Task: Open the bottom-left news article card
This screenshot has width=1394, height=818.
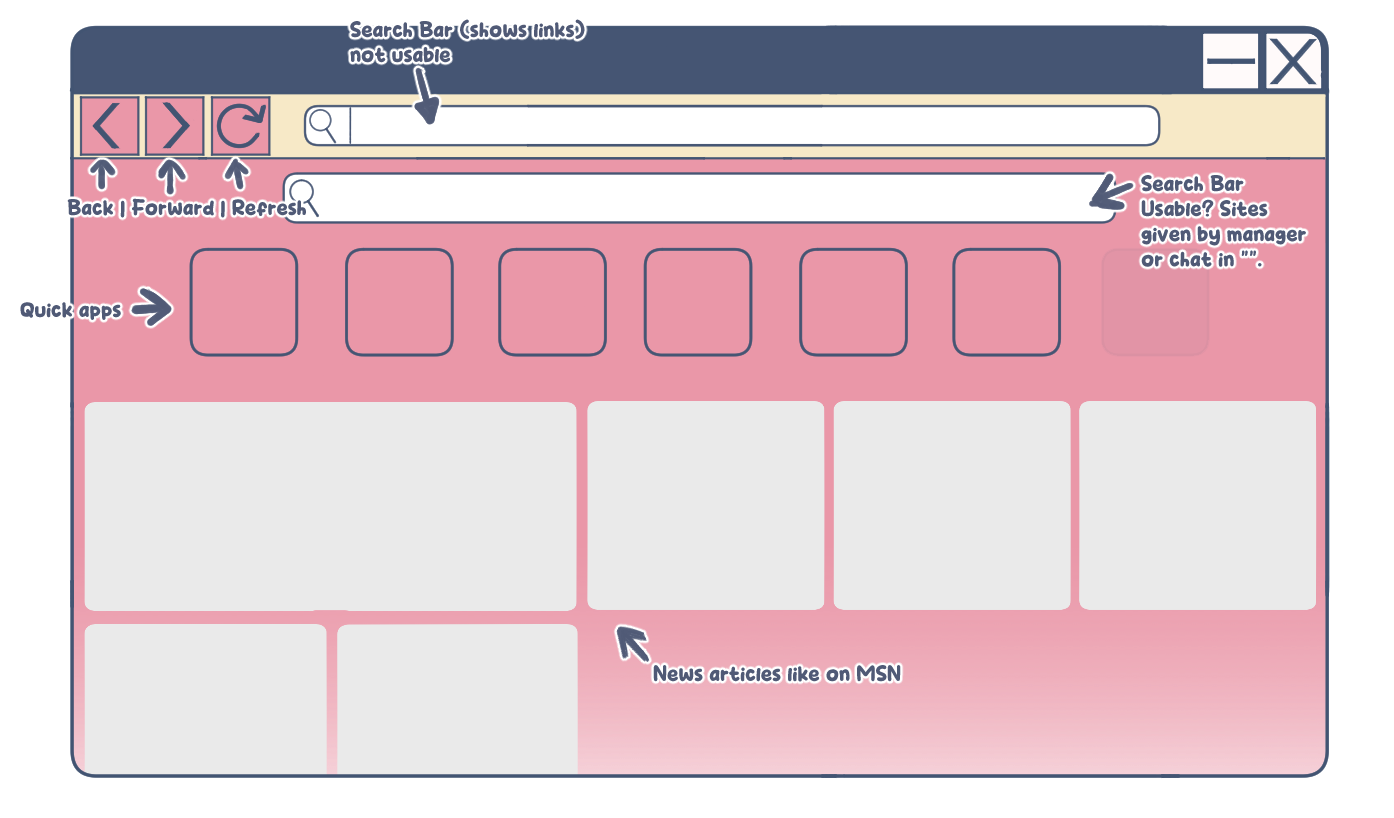Action: click(206, 699)
